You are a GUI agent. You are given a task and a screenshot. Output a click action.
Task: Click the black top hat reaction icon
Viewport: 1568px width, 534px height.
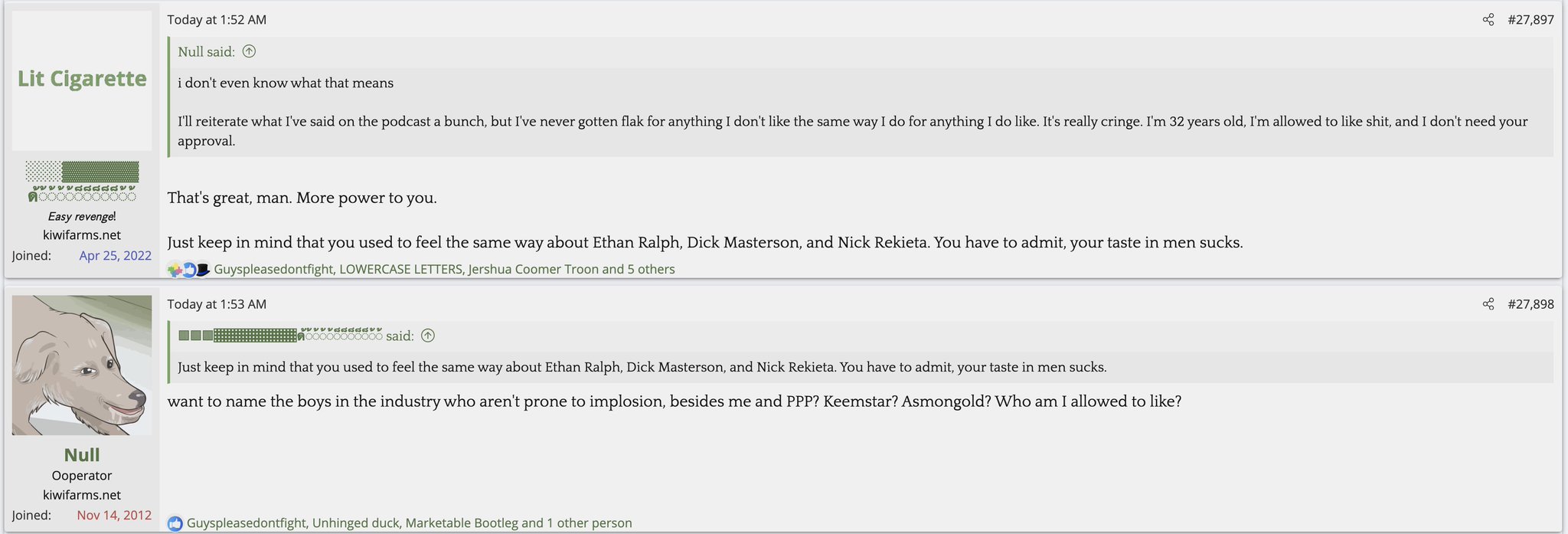(203, 270)
